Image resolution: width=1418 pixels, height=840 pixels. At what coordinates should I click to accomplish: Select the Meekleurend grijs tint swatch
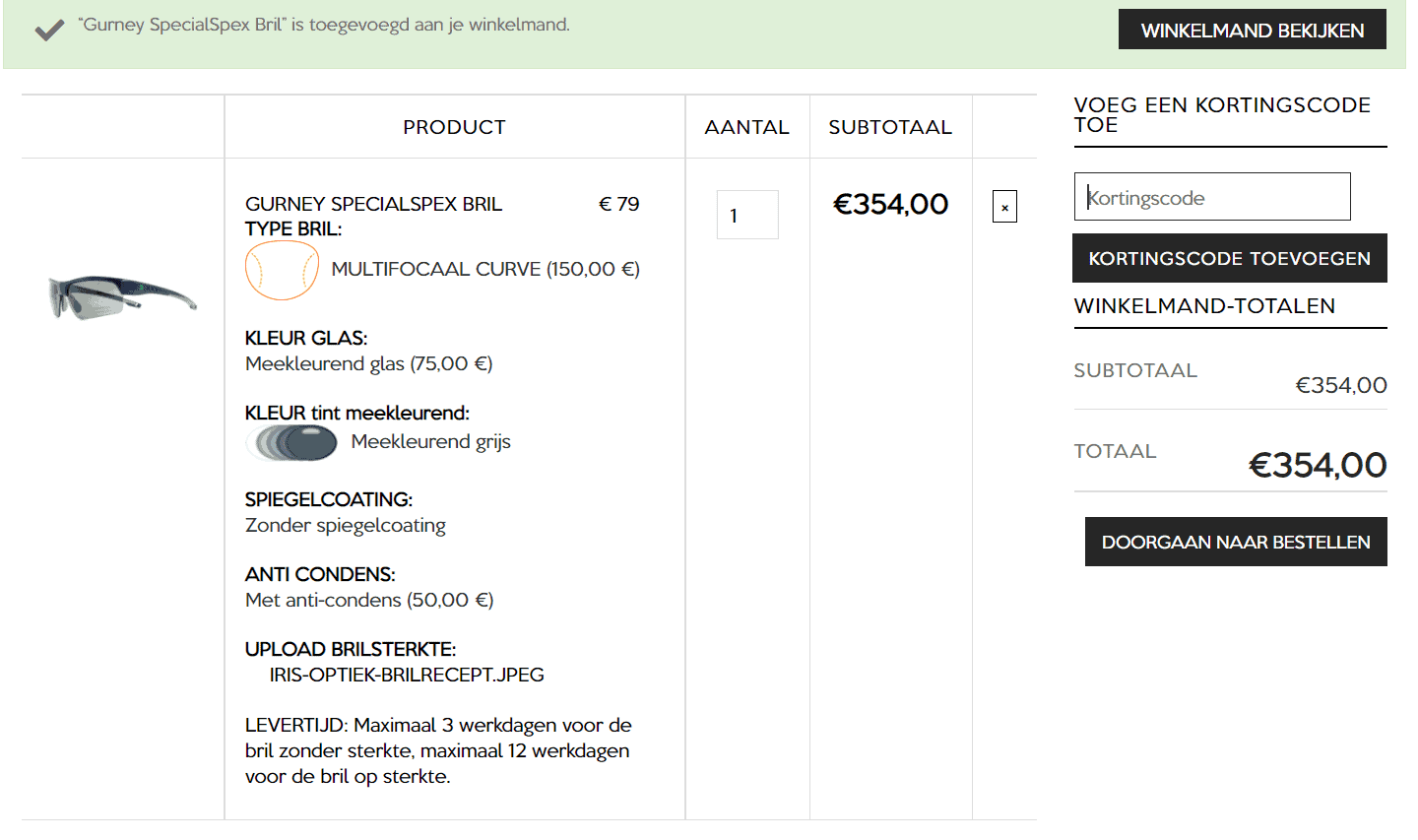click(x=291, y=443)
